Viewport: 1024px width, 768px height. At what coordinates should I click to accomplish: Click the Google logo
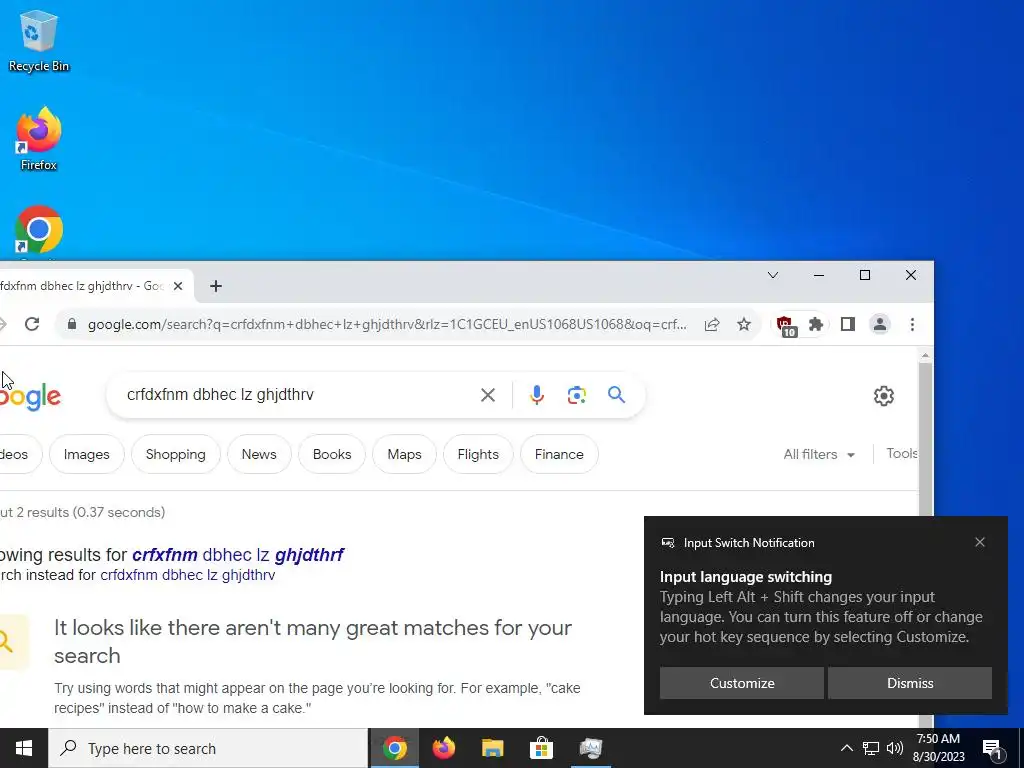(x=30, y=396)
